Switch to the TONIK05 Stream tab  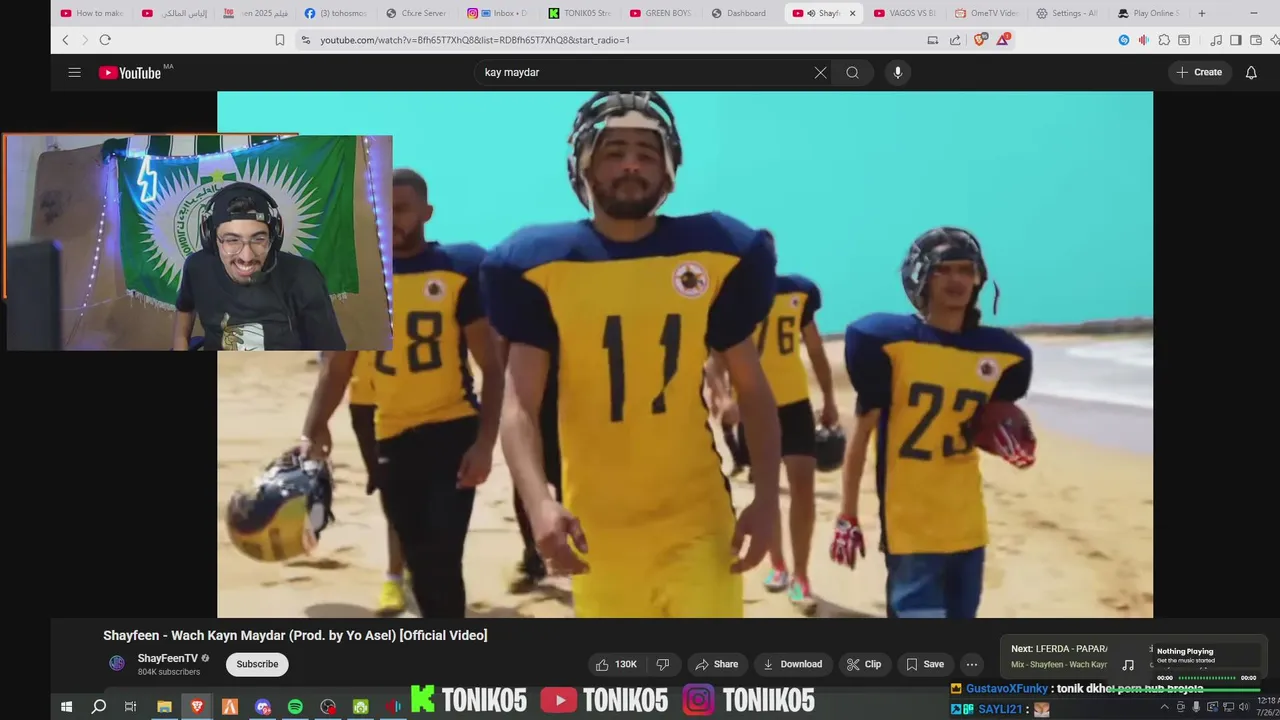point(580,13)
